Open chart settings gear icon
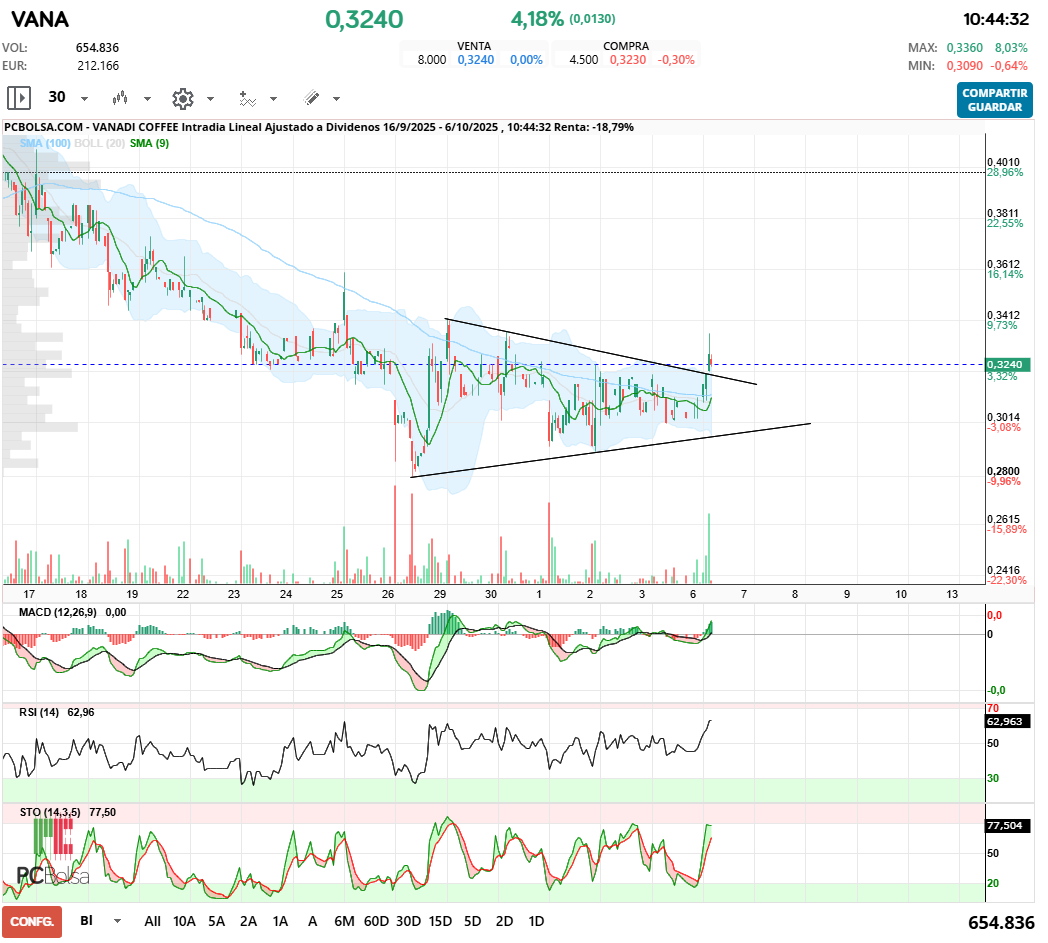This screenshot has height=943, width=1048. (182, 99)
